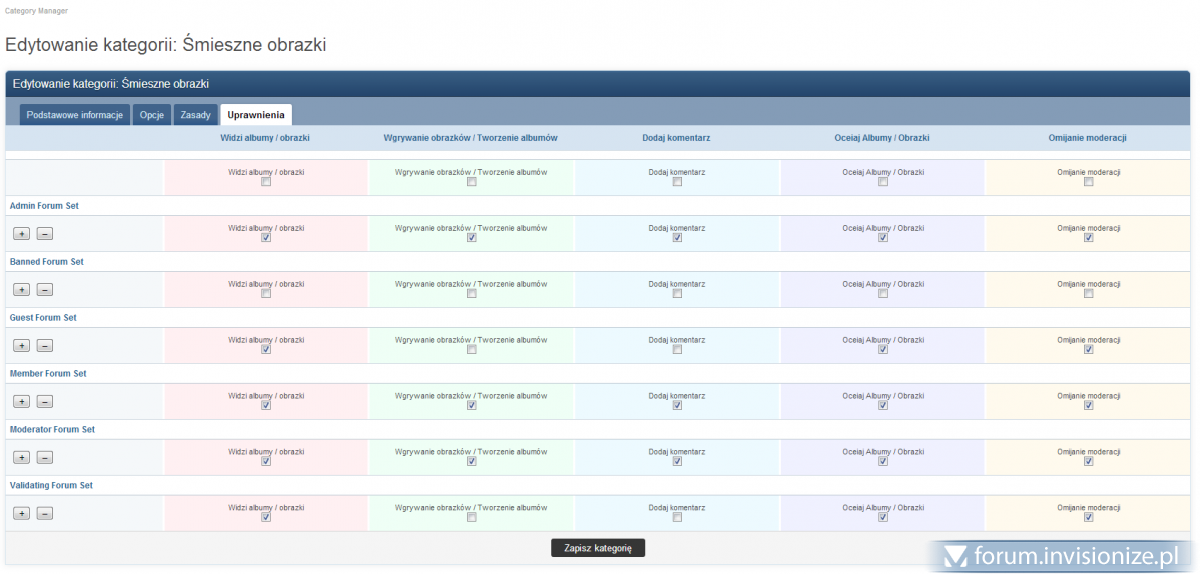Viewport: 1200px width, 574px height.
Task: Click the plus icon for Admin Forum Set
Action: coord(21,234)
